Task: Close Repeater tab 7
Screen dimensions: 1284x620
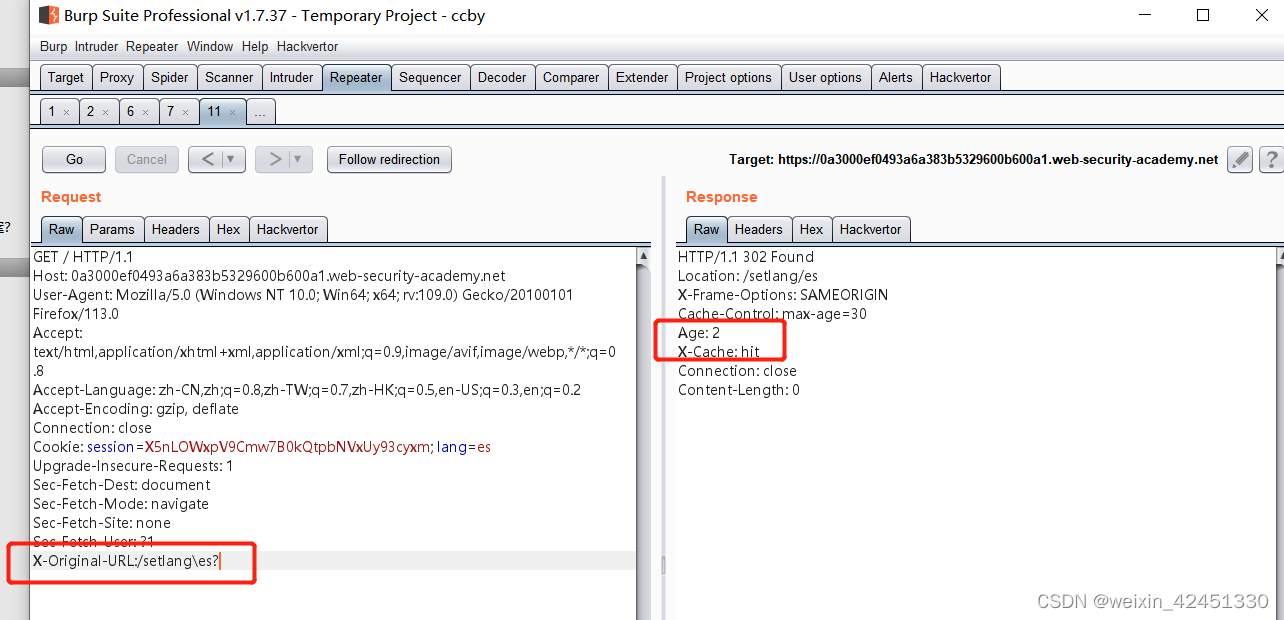Action: tap(185, 112)
